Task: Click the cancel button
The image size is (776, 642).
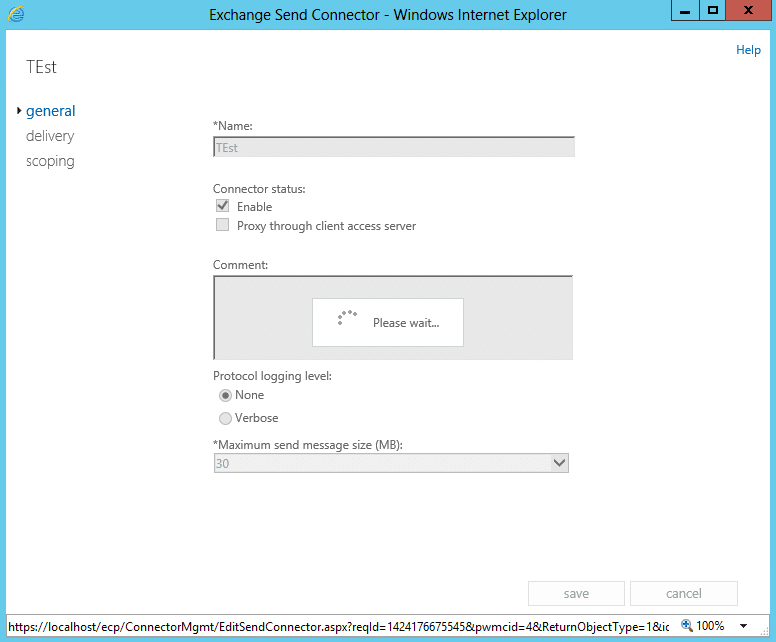Action: [683, 593]
